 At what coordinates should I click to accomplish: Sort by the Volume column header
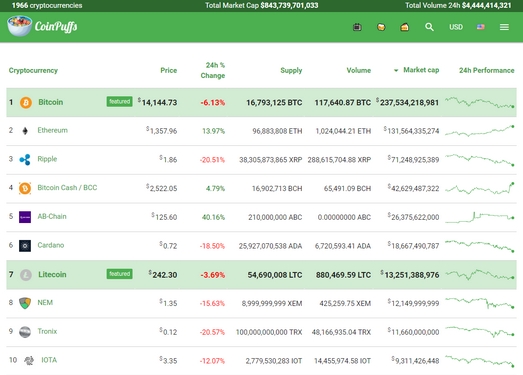pyautogui.click(x=359, y=70)
